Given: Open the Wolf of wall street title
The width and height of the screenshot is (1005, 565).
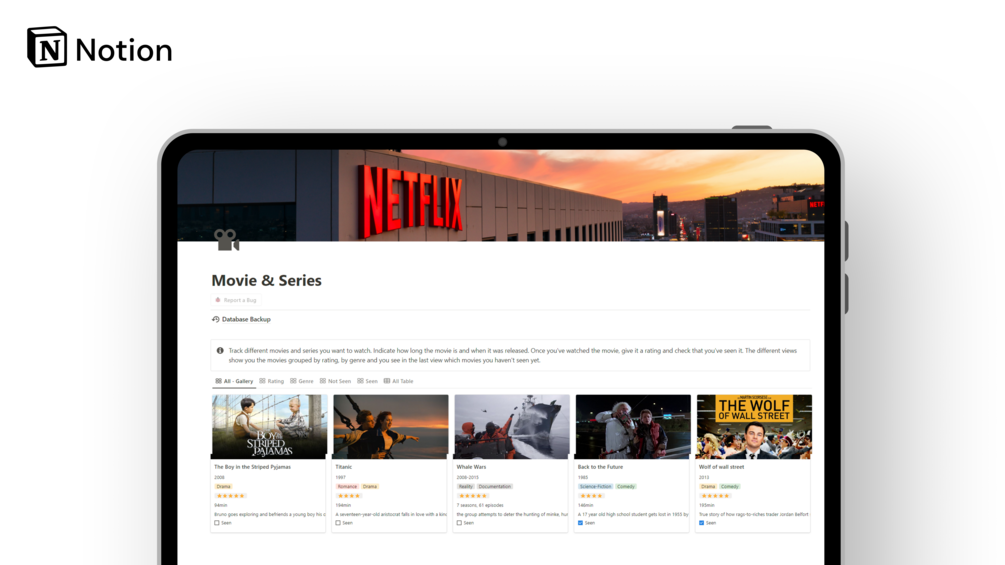Looking at the screenshot, I should click(721, 467).
